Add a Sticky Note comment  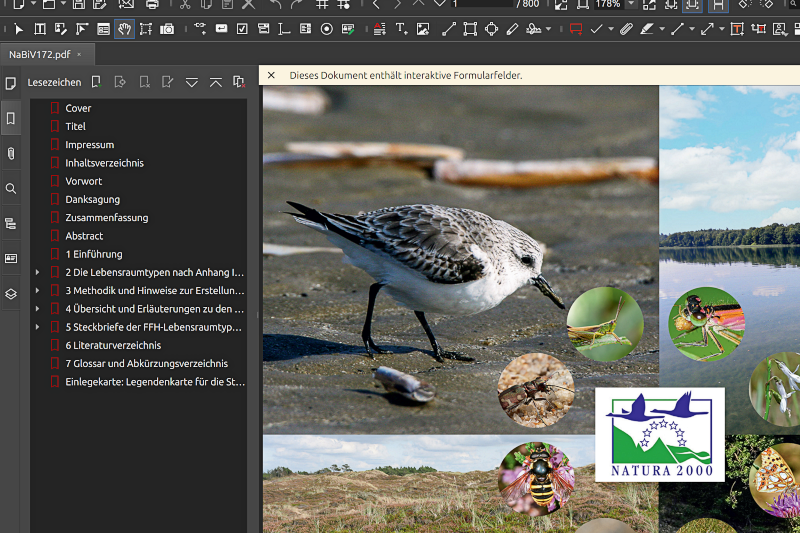[x=576, y=29]
